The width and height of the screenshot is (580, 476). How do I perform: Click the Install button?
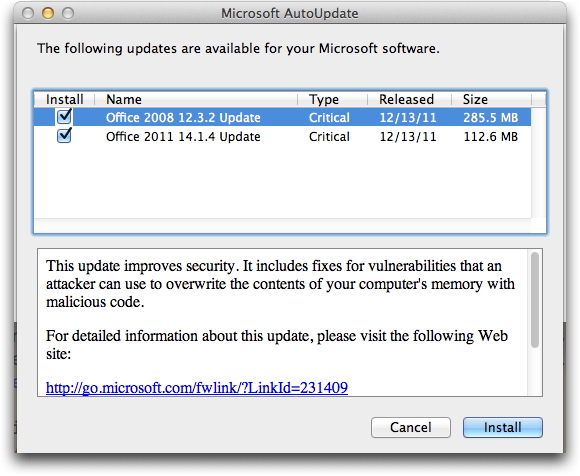(x=503, y=428)
